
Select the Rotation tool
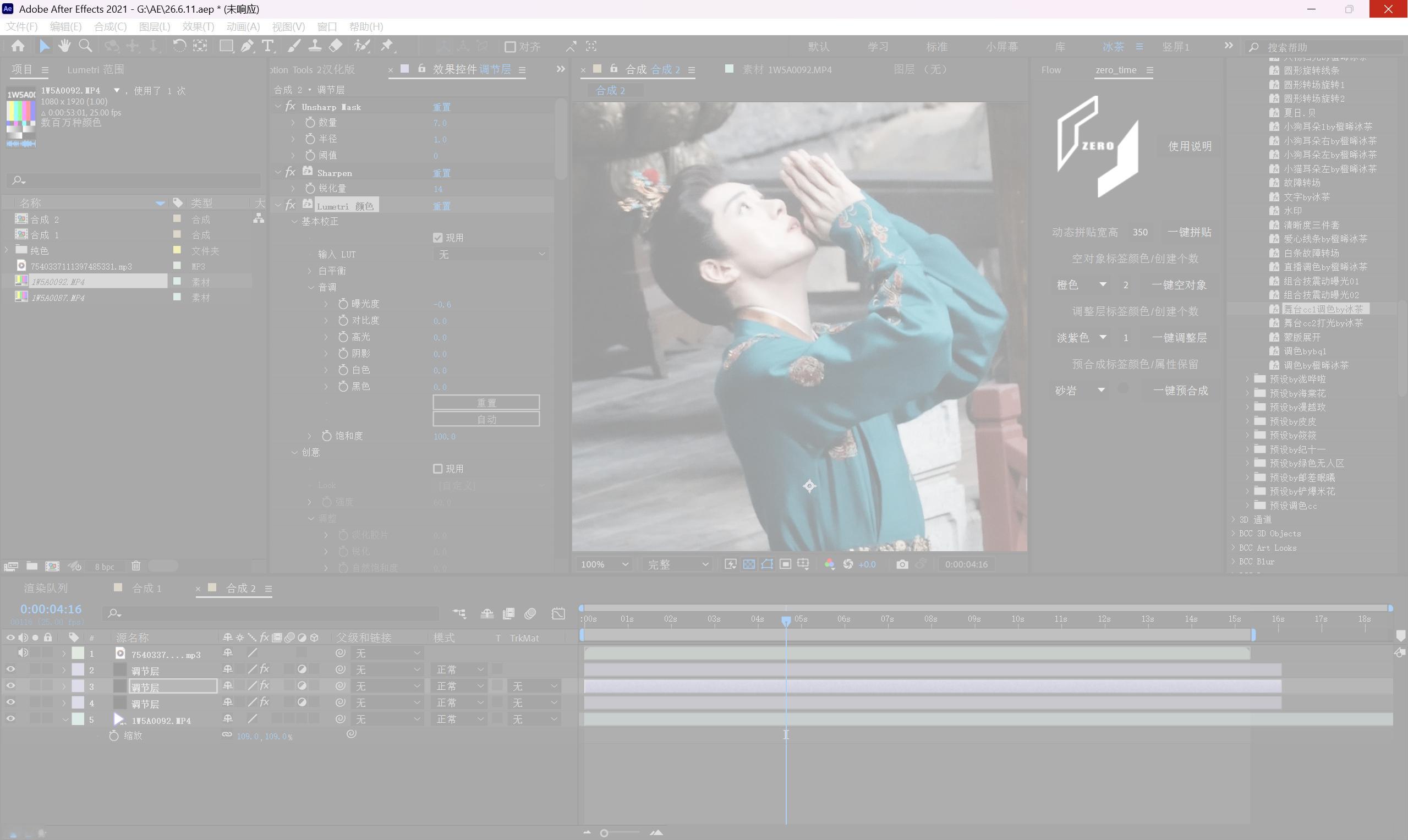179,46
